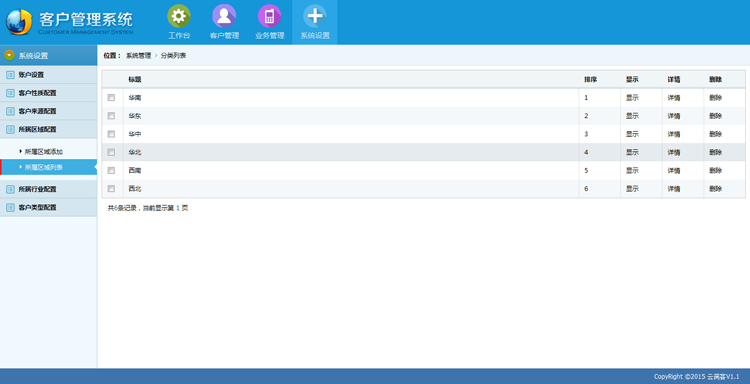Screen dimensions: 750x384
Task: Click the icon beside 账户设置
Action: 10,75
